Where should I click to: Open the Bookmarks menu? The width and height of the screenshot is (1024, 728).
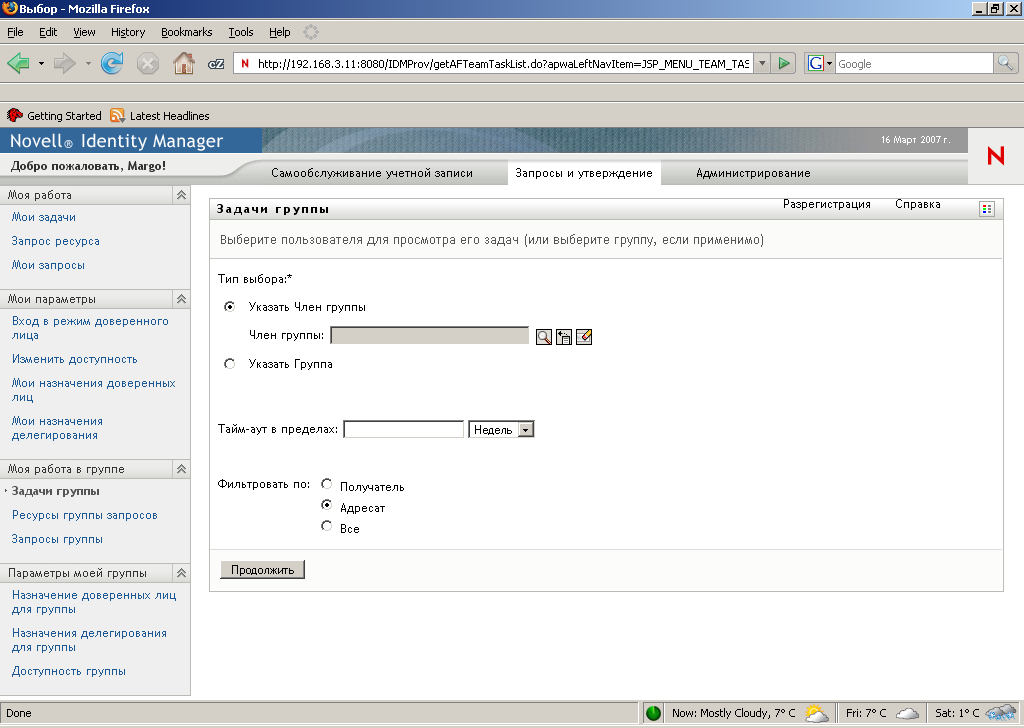point(187,32)
